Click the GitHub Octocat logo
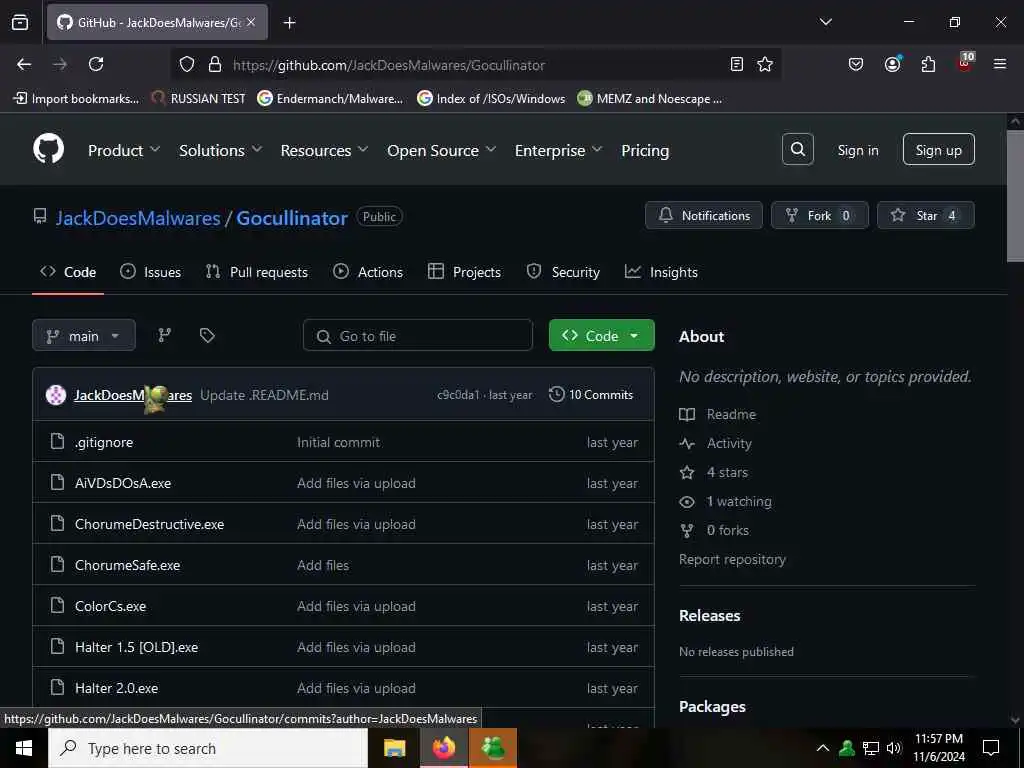This screenshot has height=768, width=1024. (49, 149)
